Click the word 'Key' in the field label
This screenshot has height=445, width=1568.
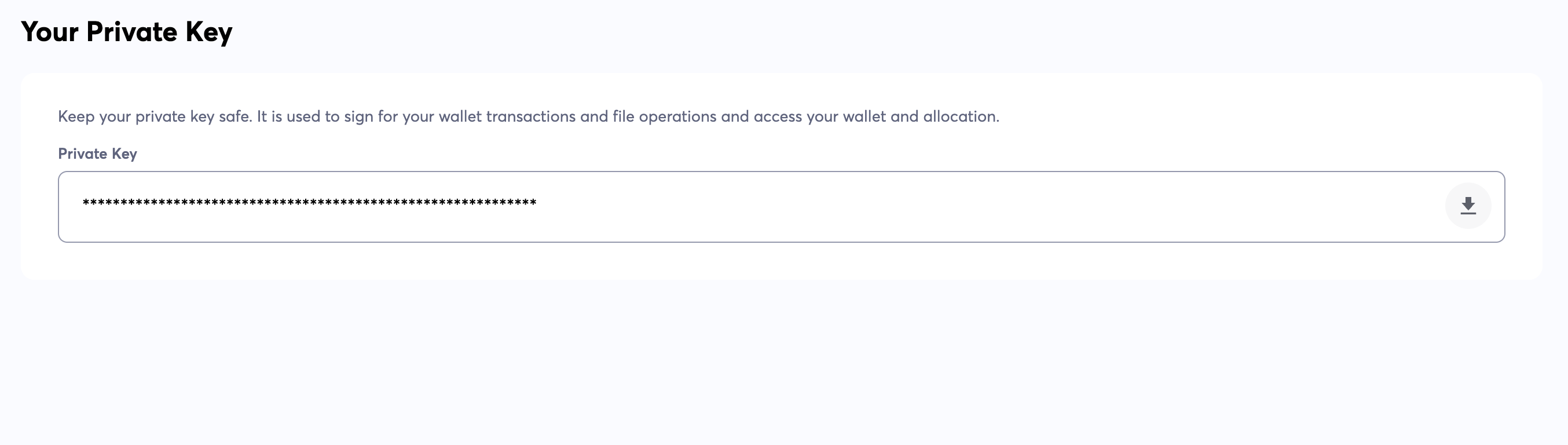[x=124, y=154]
